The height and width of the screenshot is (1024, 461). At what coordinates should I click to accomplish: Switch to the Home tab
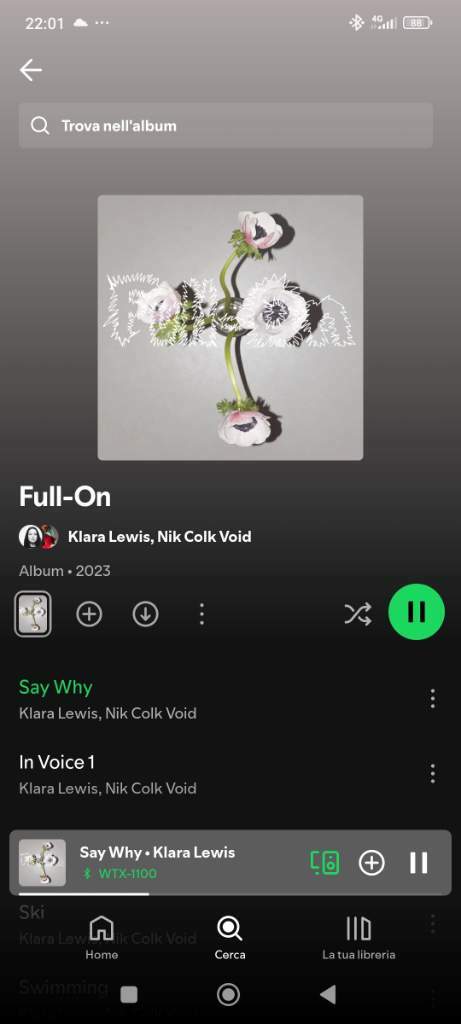tap(102, 938)
